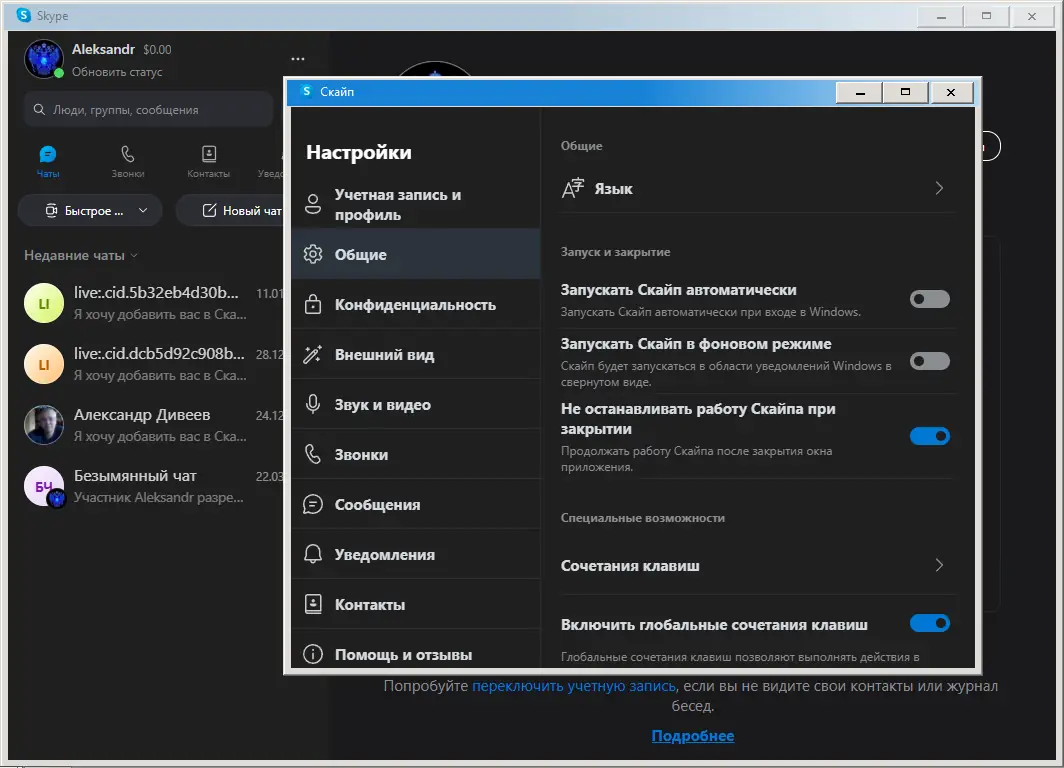Toggle 'Запускать Скайп автоматически' switch
This screenshot has height=768, width=1064.
coord(930,299)
